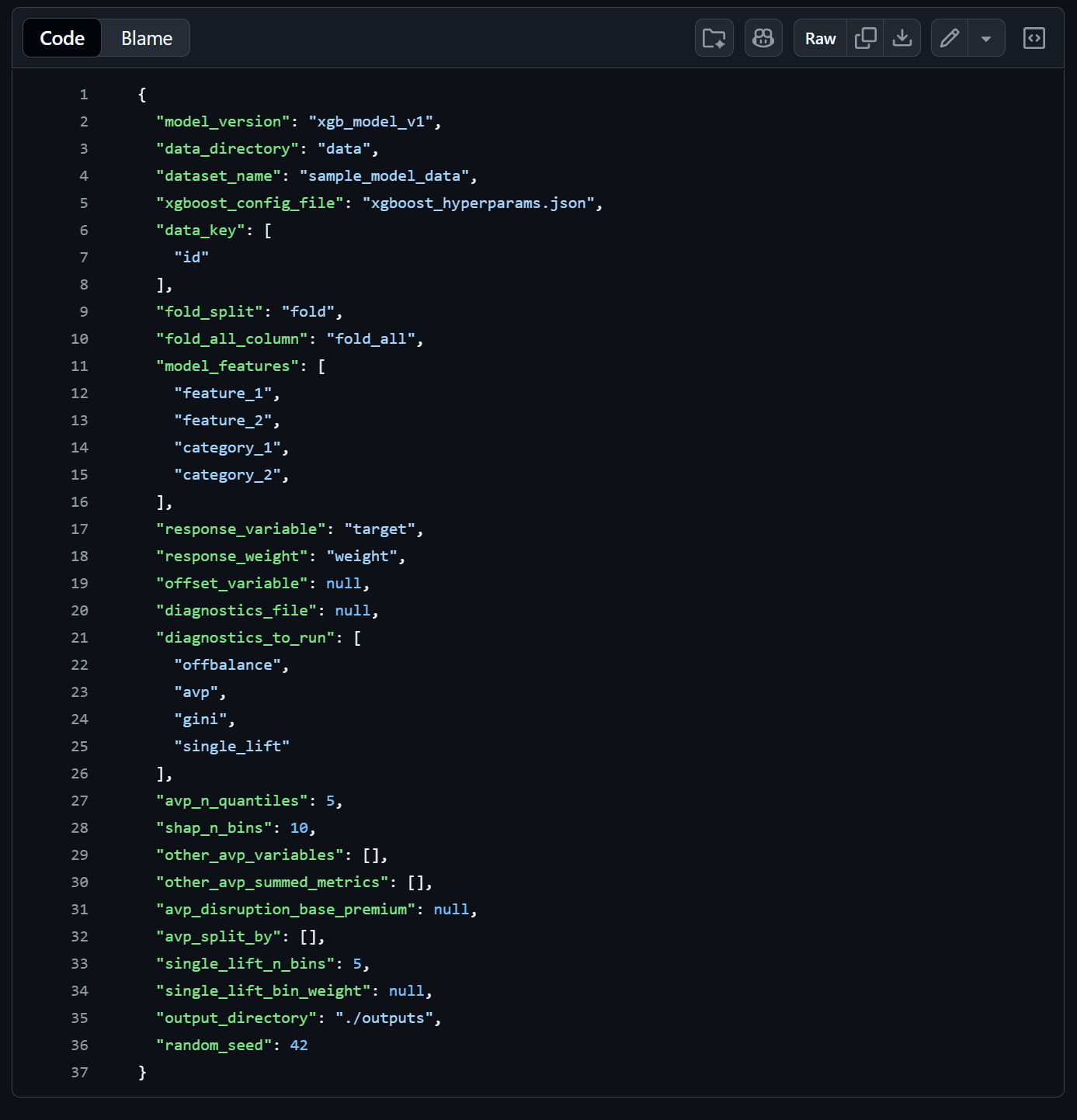This screenshot has height=1120, width=1077.
Task: Click the "./outputs" output directory value
Action: click(x=386, y=1018)
